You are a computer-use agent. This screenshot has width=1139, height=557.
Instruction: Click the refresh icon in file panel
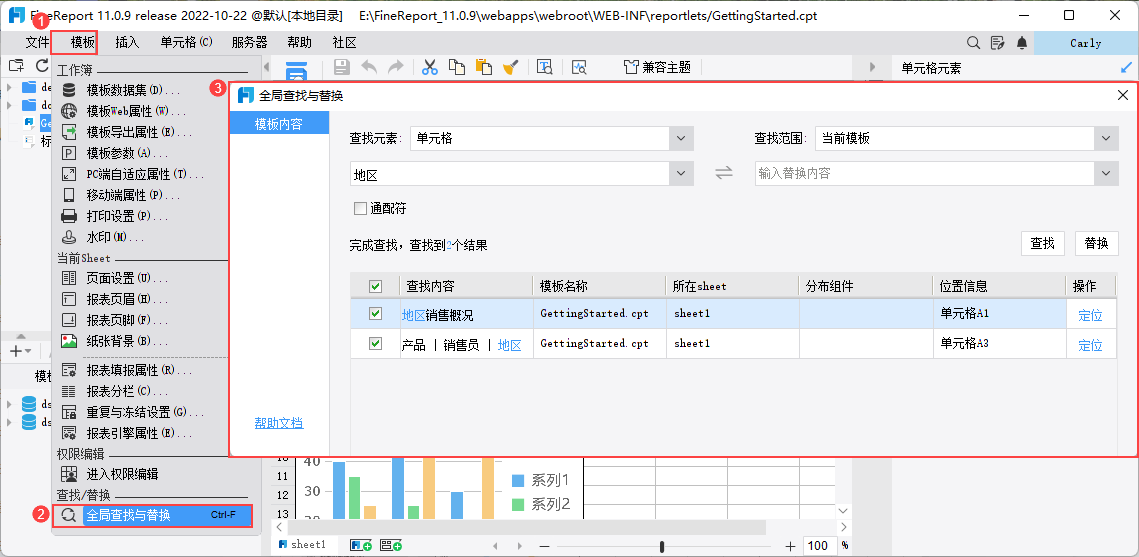coord(41,66)
